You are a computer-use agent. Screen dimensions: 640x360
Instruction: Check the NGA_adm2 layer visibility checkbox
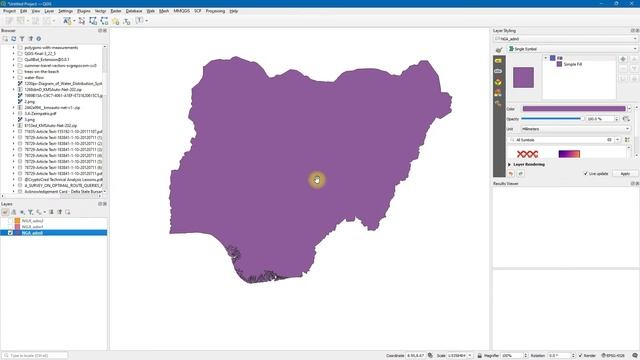[x=10, y=221]
